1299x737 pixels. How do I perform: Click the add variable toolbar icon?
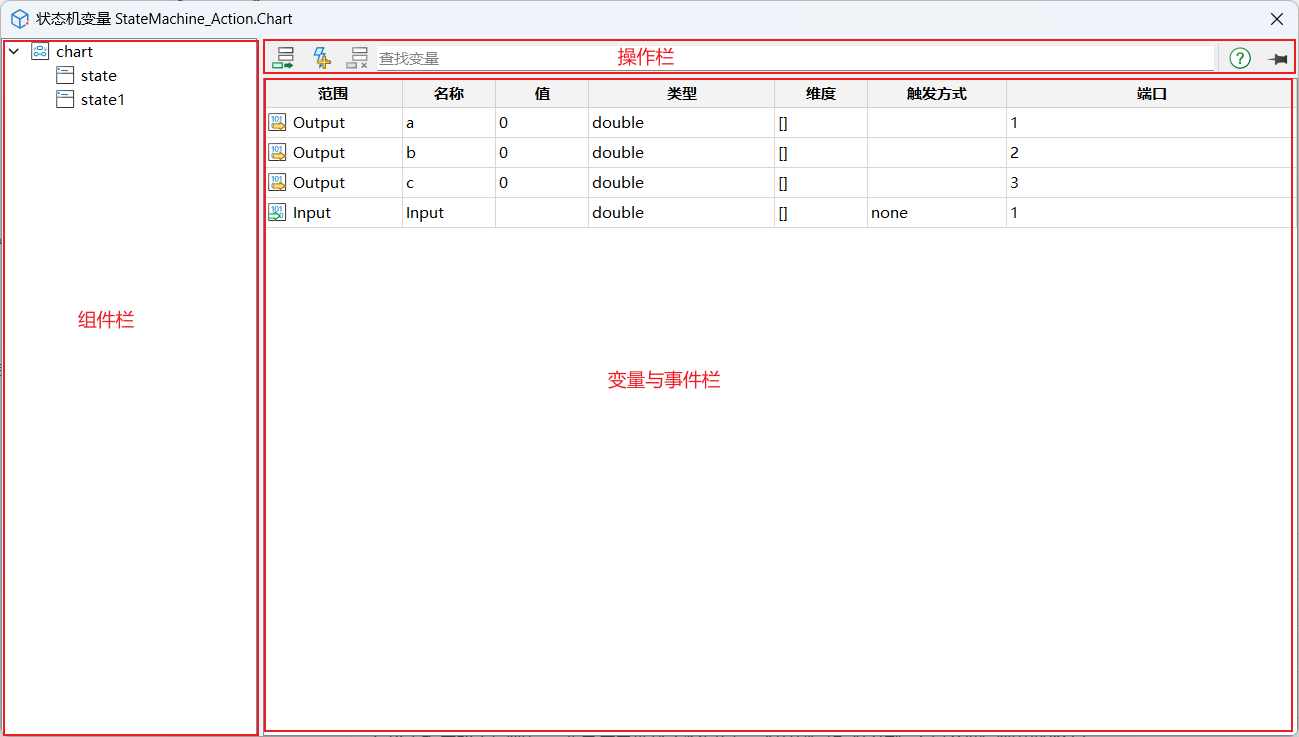click(x=284, y=58)
